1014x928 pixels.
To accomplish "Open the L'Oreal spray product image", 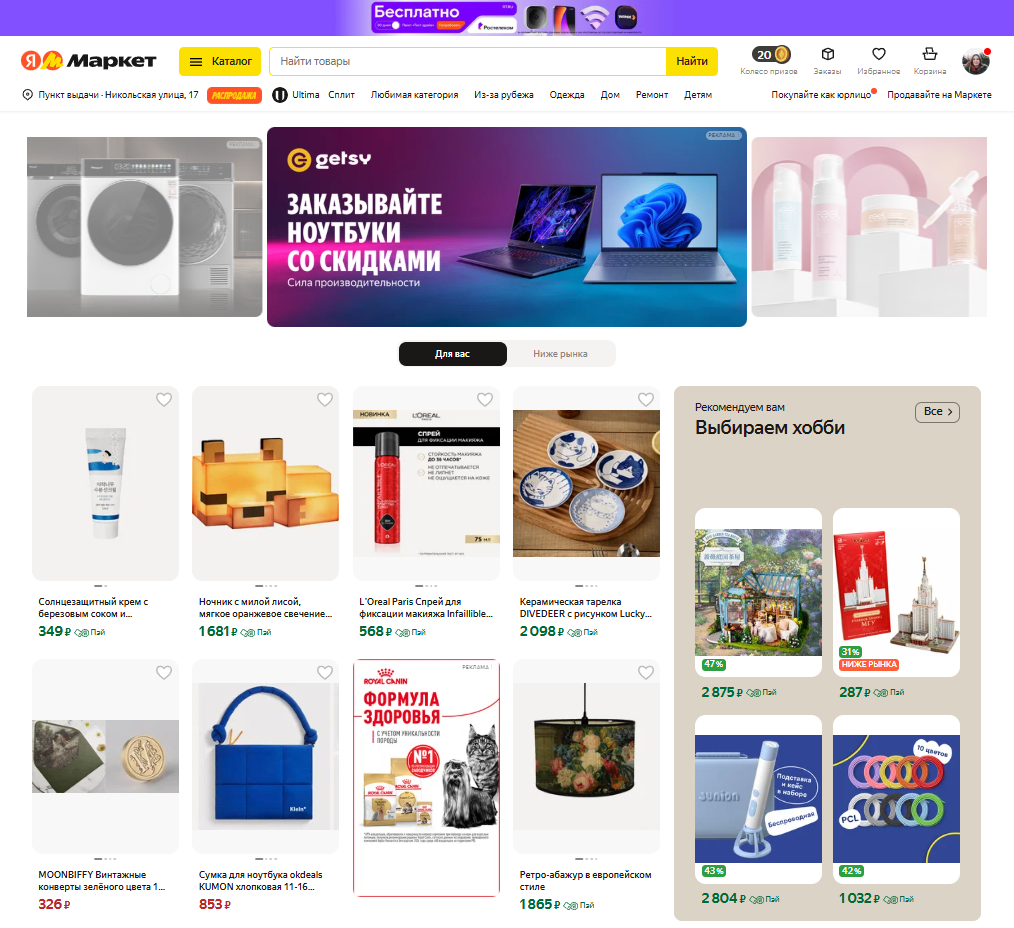I will tap(427, 484).
